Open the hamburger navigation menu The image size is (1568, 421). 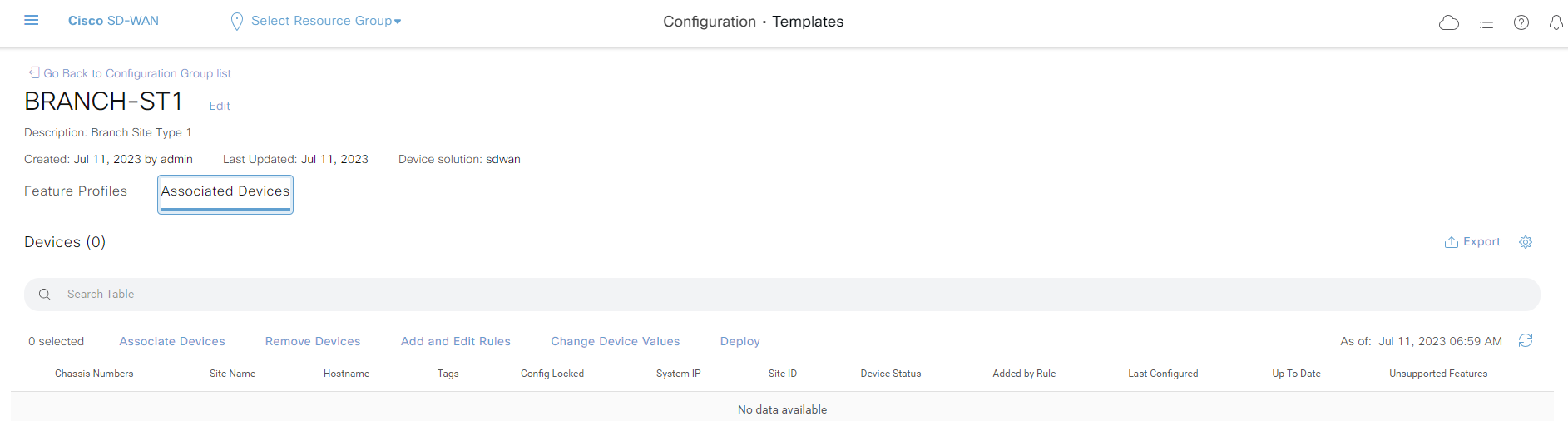tap(32, 21)
